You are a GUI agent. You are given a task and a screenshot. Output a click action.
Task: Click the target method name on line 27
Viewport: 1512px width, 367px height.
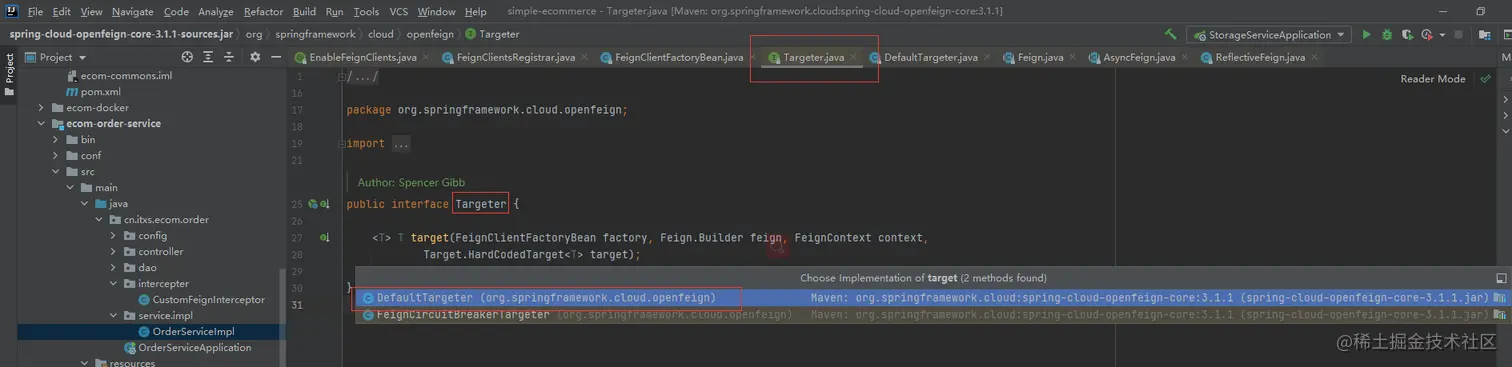pos(430,237)
